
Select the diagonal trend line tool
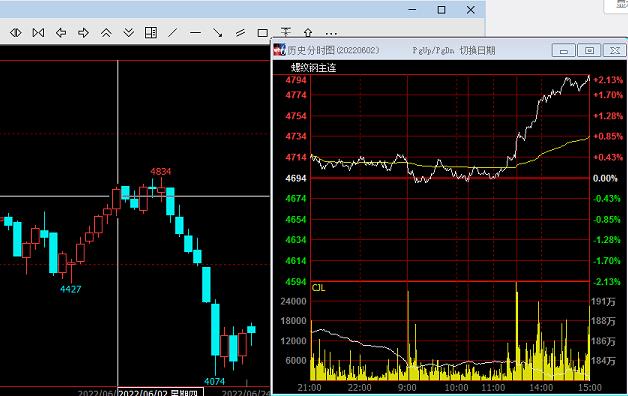point(173,32)
